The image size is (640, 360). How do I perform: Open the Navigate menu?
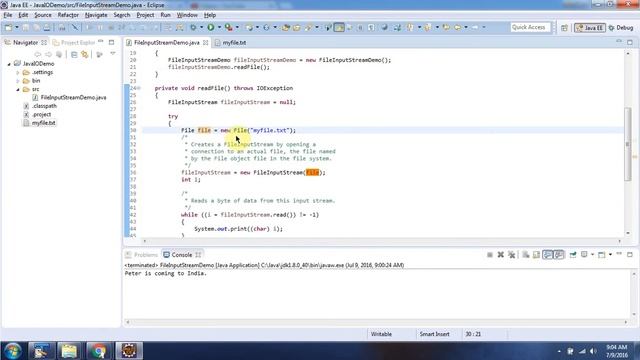pos(96,15)
